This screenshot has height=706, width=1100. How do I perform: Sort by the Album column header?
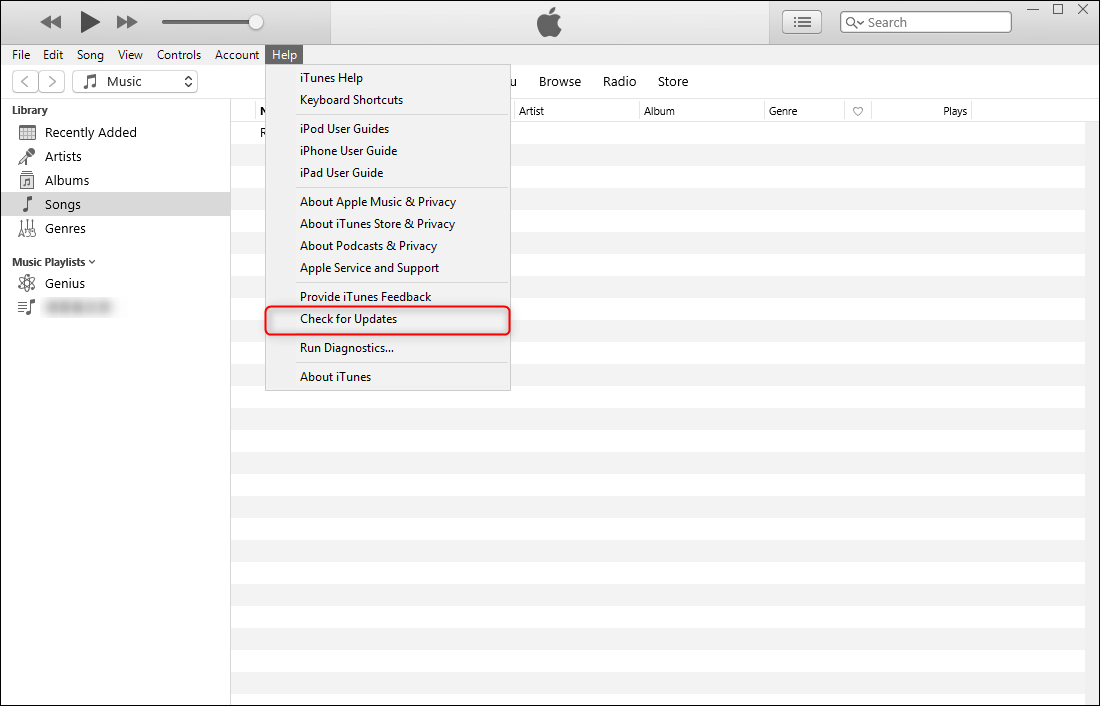tap(702, 111)
